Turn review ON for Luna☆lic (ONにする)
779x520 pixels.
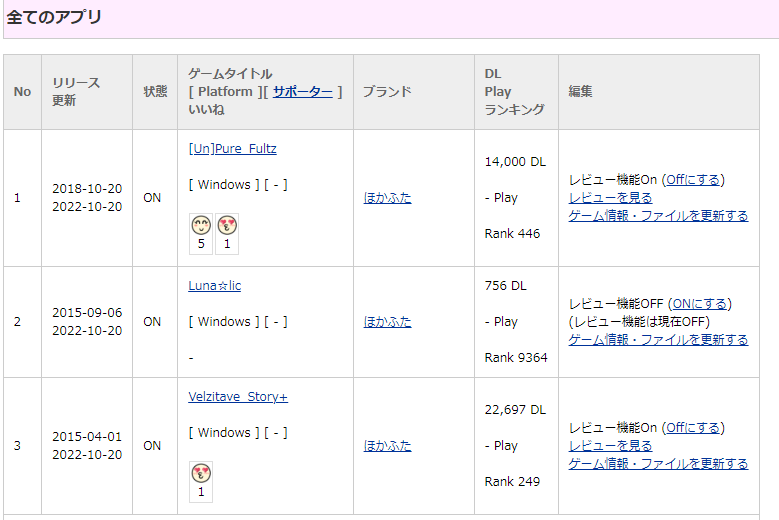click(x=700, y=303)
